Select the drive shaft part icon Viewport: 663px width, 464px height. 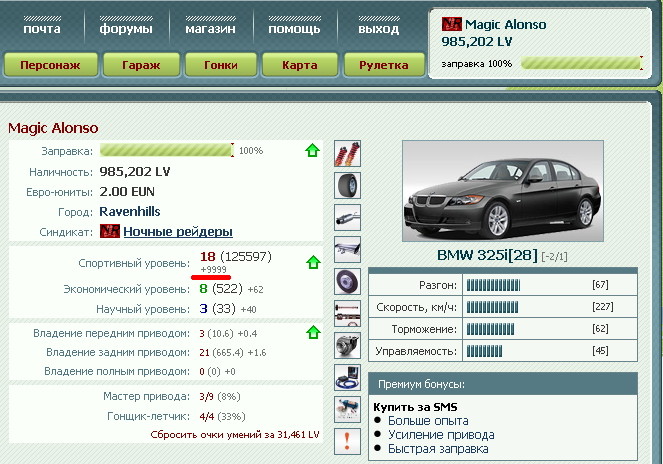[x=347, y=313]
